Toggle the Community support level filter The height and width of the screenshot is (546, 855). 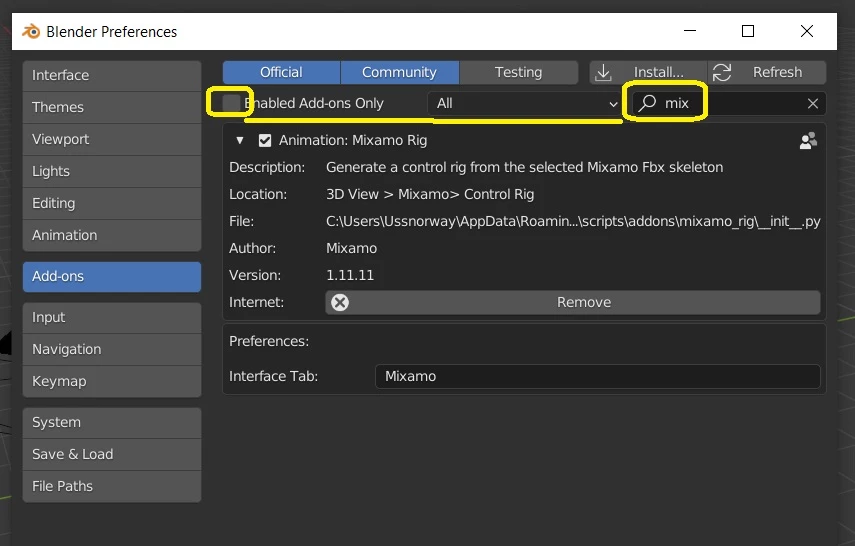(400, 73)
